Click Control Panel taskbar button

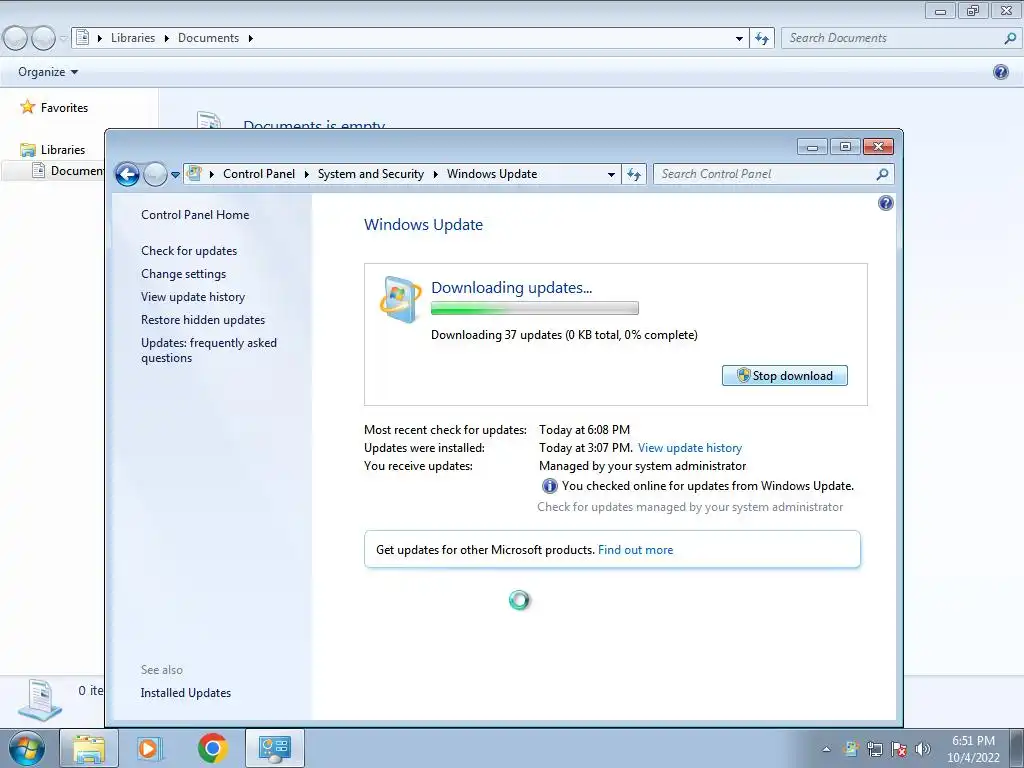click(274, 748)
